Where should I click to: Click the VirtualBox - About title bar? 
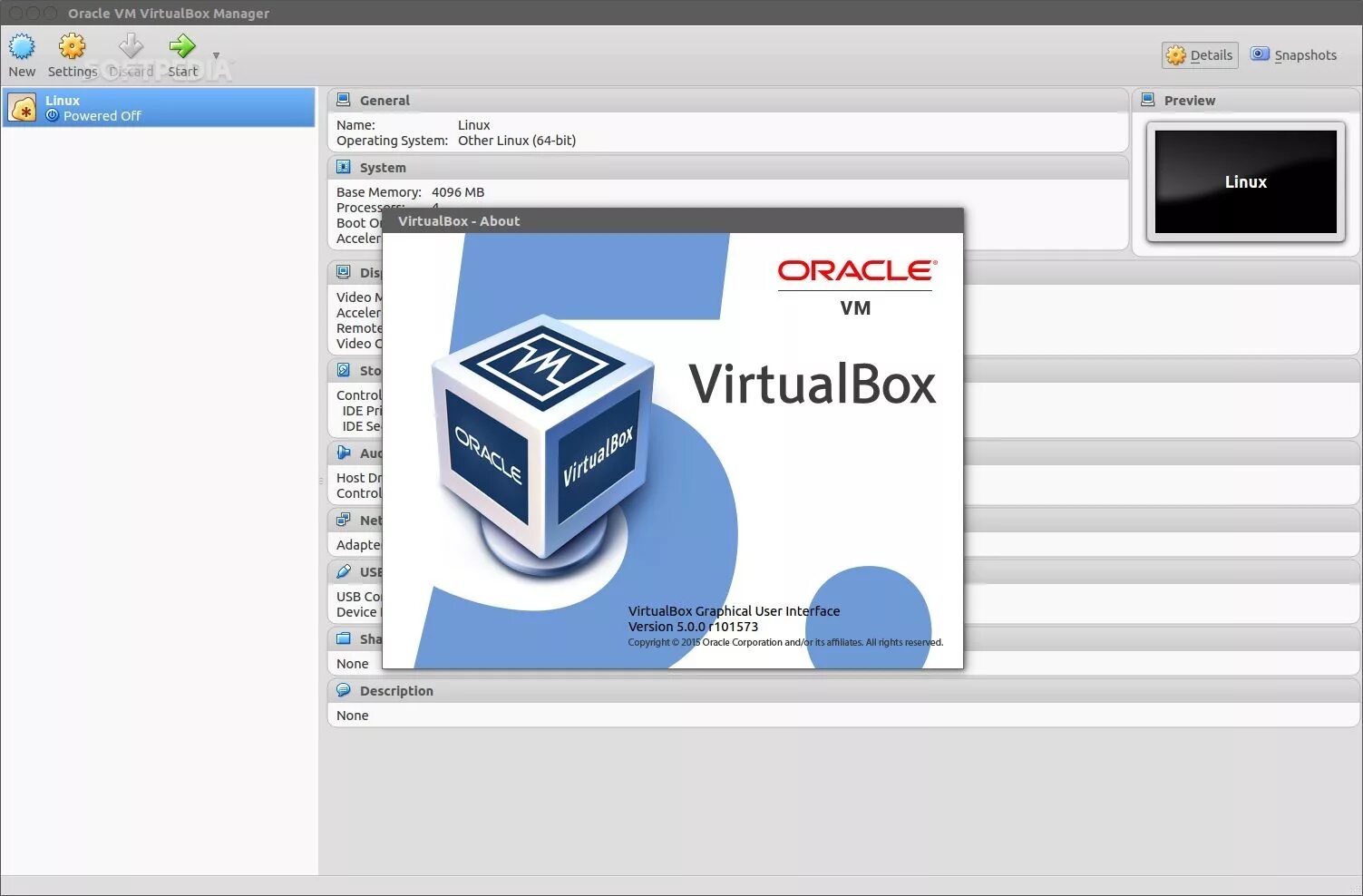point(673,220)
